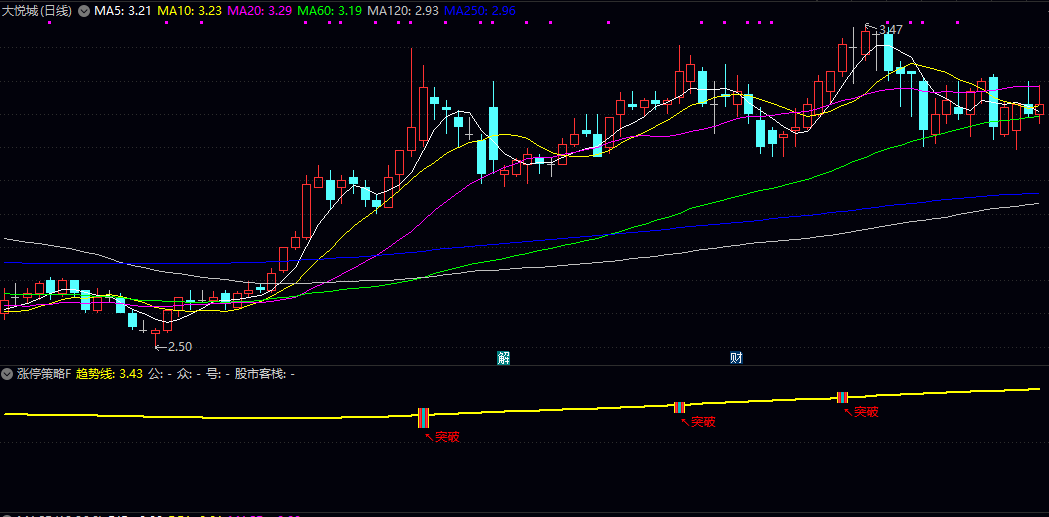Click the second 突破 breakout signal bar
The height and width of the screenshot is (517, 1049).
tap(680, 407)
